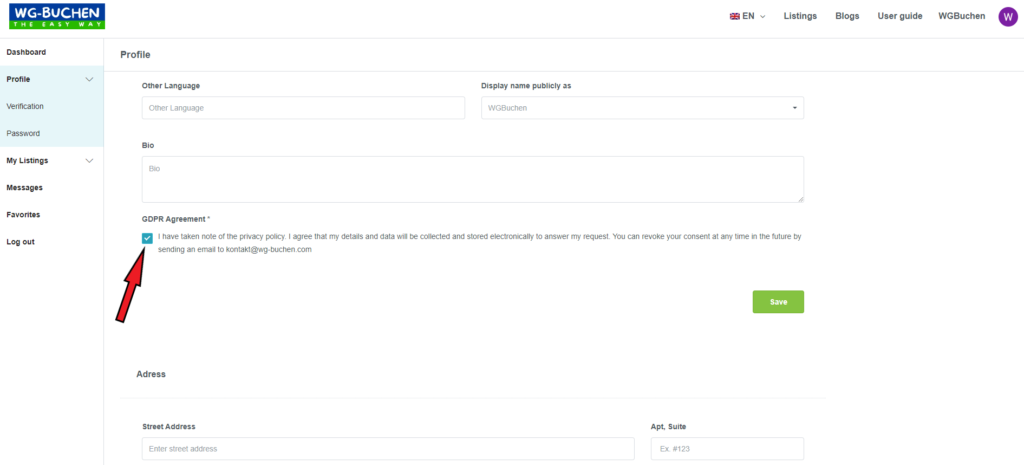This screenshot has height=465, width=1024.
Task: Click the UK flag language icon
Action: [x=735, y=16]
